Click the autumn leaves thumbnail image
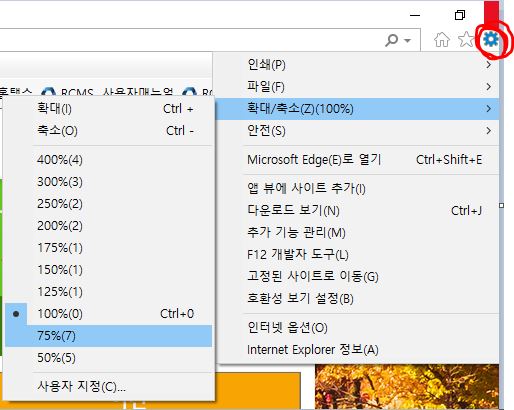Screen dimensions: 514x410 [x=407, y=387]
